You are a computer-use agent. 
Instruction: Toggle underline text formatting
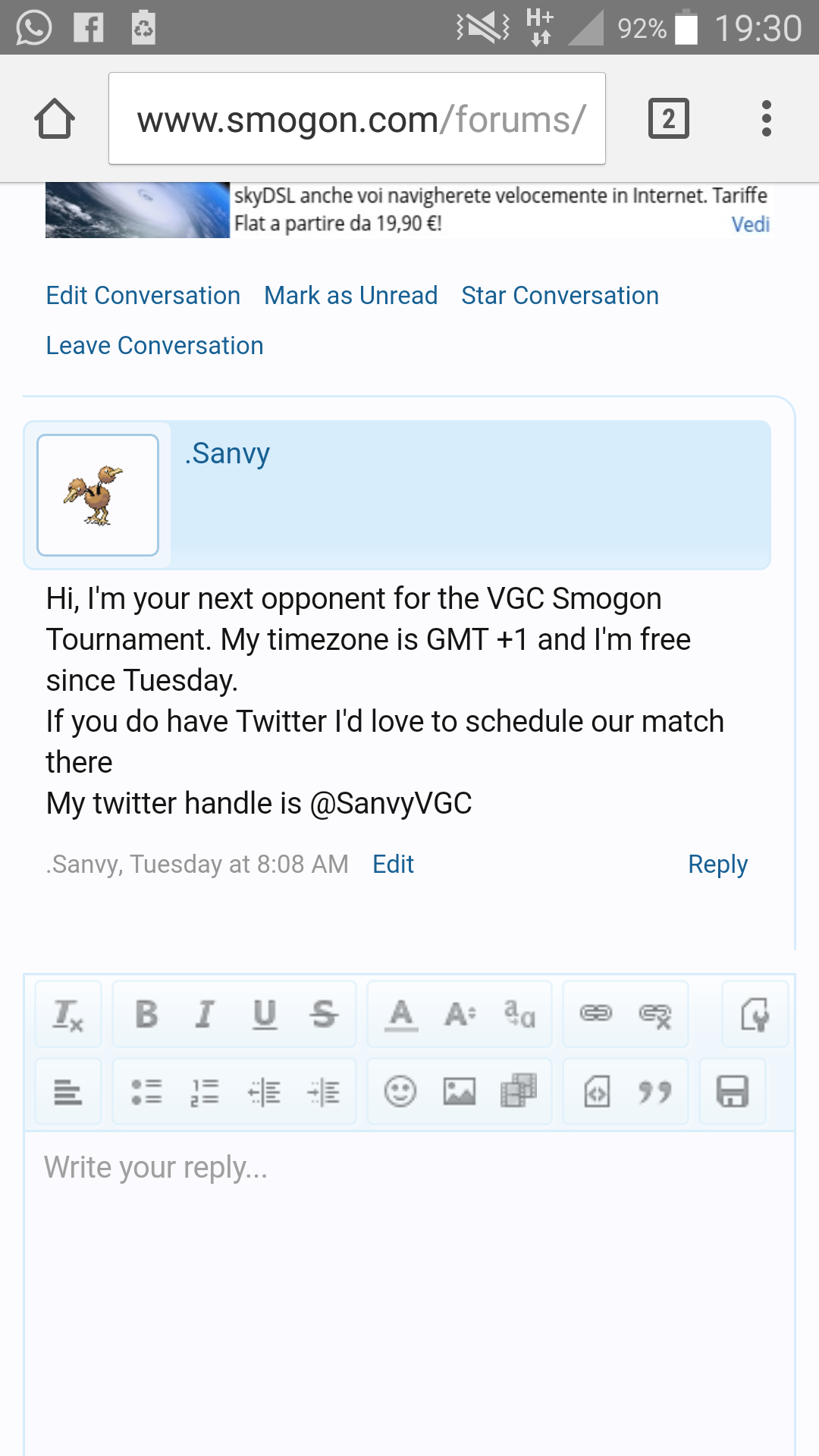point(264,1014)
